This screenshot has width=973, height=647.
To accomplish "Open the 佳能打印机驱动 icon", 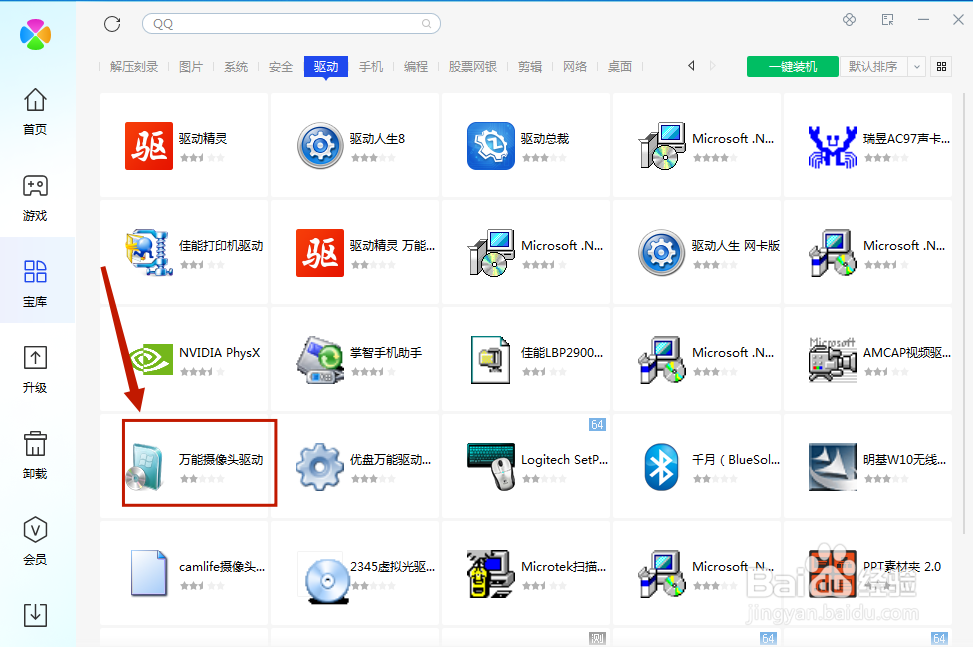I will click(x=149, y=252).
